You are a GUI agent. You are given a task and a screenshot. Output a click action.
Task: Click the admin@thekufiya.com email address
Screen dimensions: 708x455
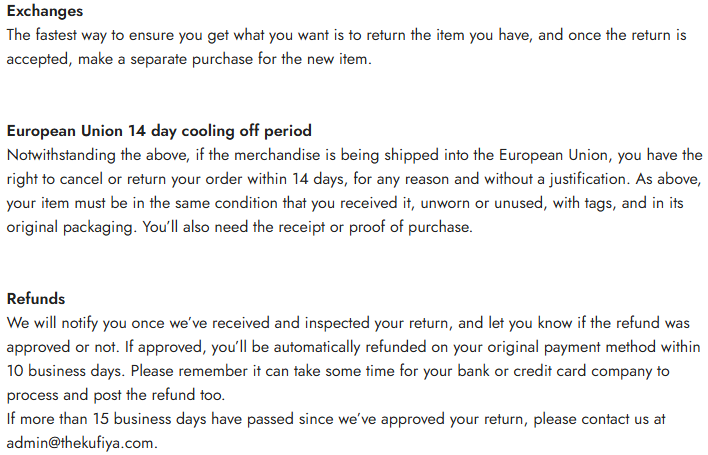[81, 442]
